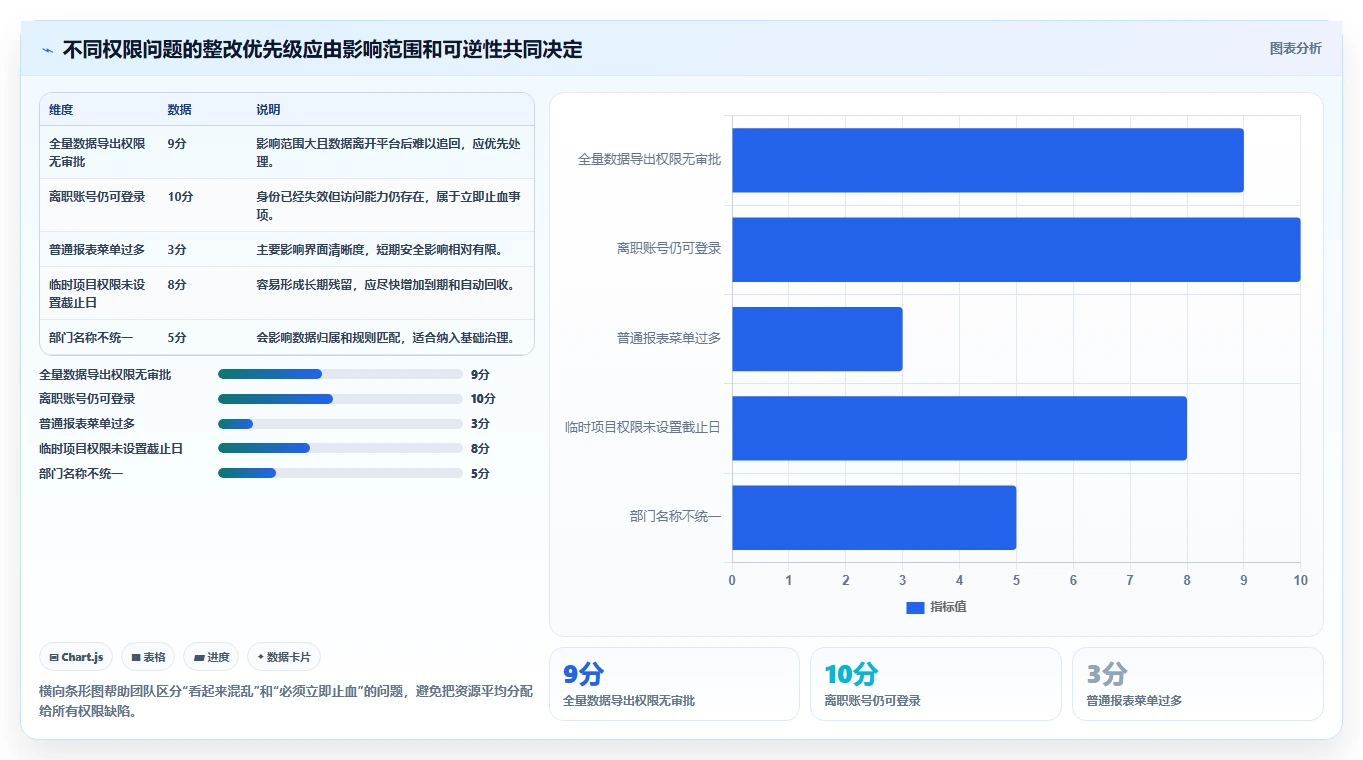Image resolution: width=1363 pixels, height=760 pixels.
Task: Click the footer note starting 横向条形图
Action: pyautogui.click(x=286, y=701)
